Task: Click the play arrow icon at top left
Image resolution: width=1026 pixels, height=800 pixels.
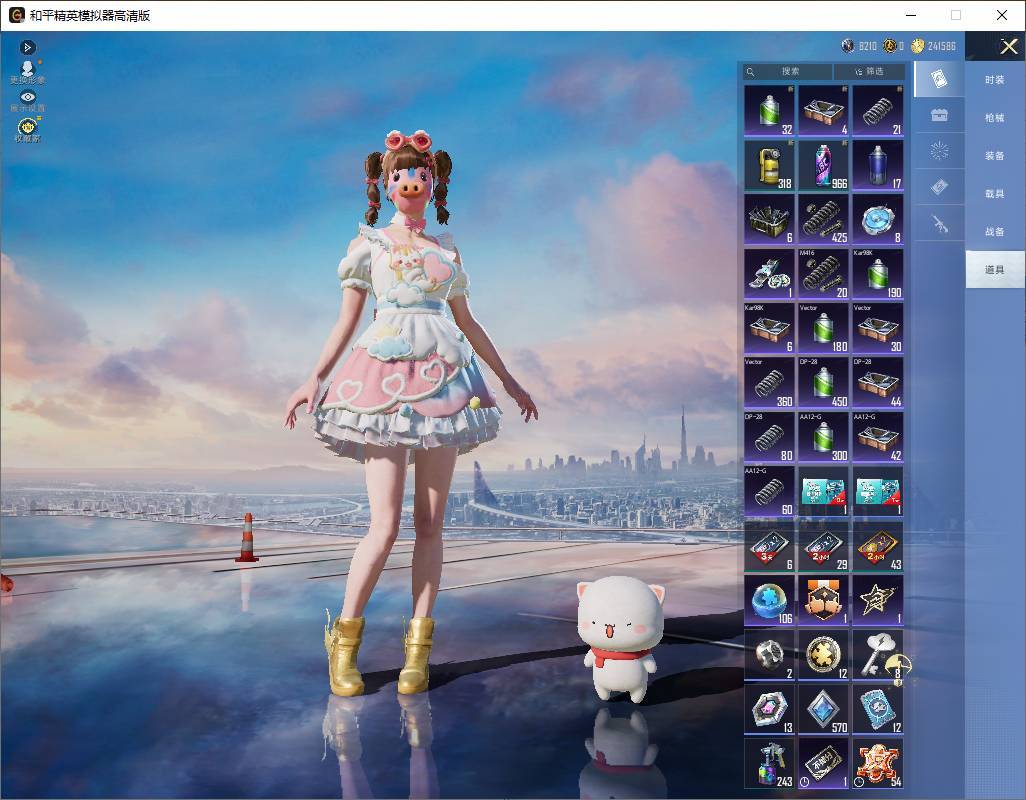Action: [x=27, y=47]
